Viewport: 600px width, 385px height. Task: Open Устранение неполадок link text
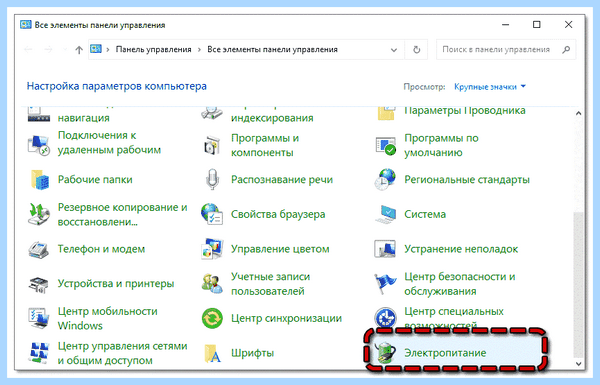pos(461,249)
